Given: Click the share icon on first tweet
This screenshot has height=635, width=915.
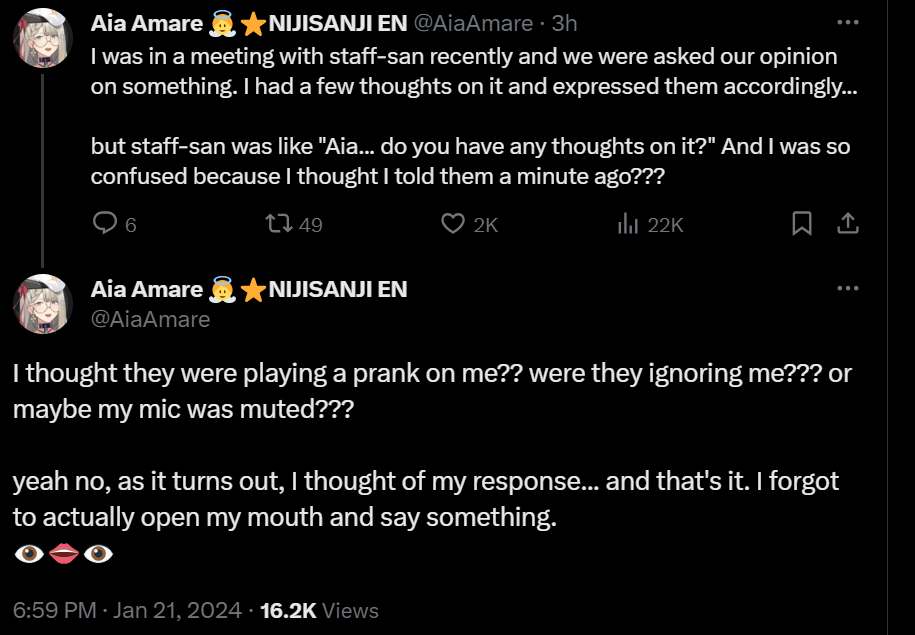Looking at the screenshot, I should click(x=847, y=224).
